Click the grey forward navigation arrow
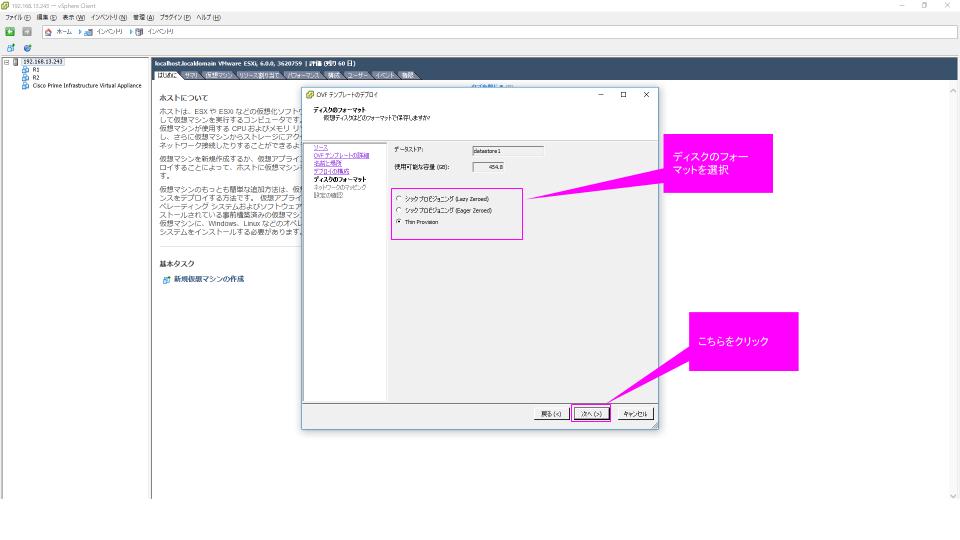This screenshot has width=960, height=540. [27, 31]
